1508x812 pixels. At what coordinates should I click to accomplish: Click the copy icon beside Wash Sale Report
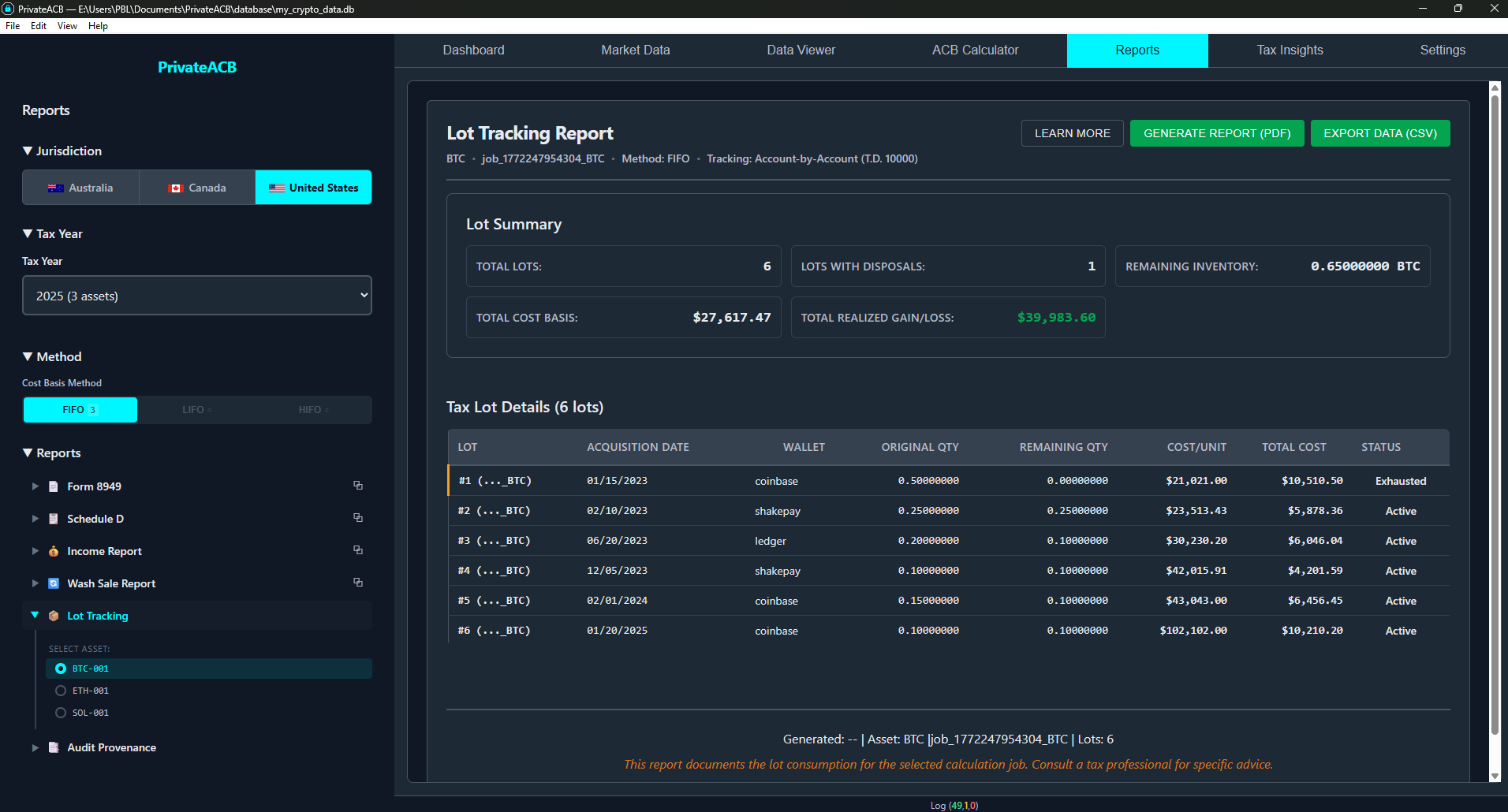pyautogui.click(x=358, y=582)
